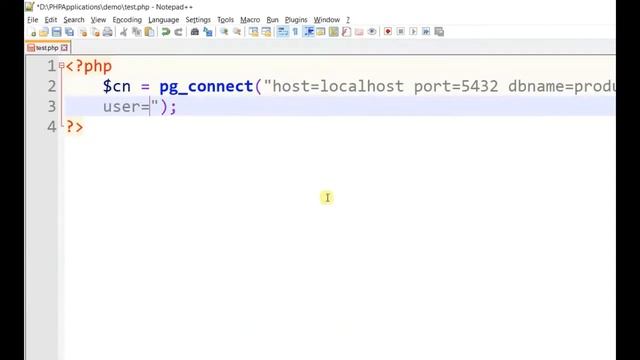Open the user defined language icon
The image size is (640, 360).
321,32
